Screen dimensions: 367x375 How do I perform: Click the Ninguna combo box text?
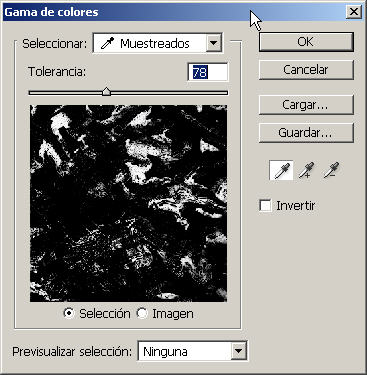(x=165, y=352)
